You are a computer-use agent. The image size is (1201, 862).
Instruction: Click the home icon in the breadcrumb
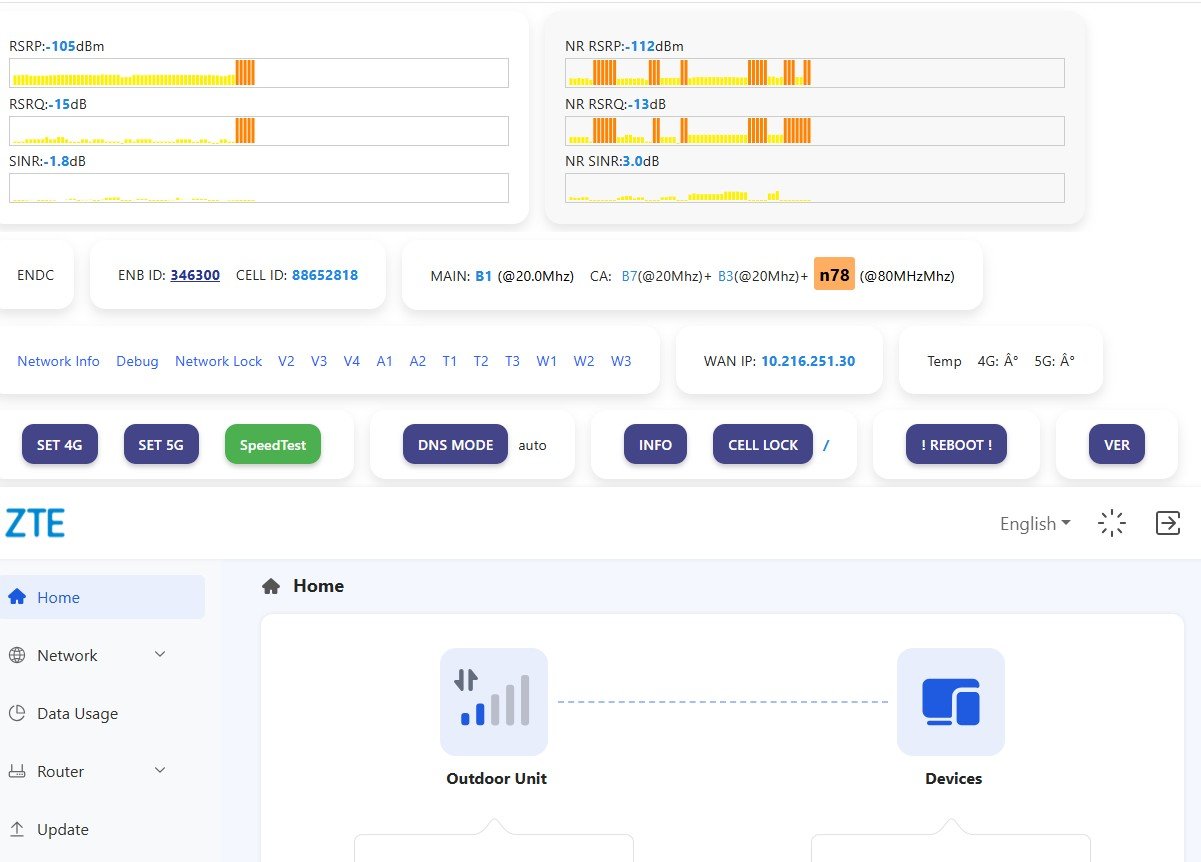[271, 587]
